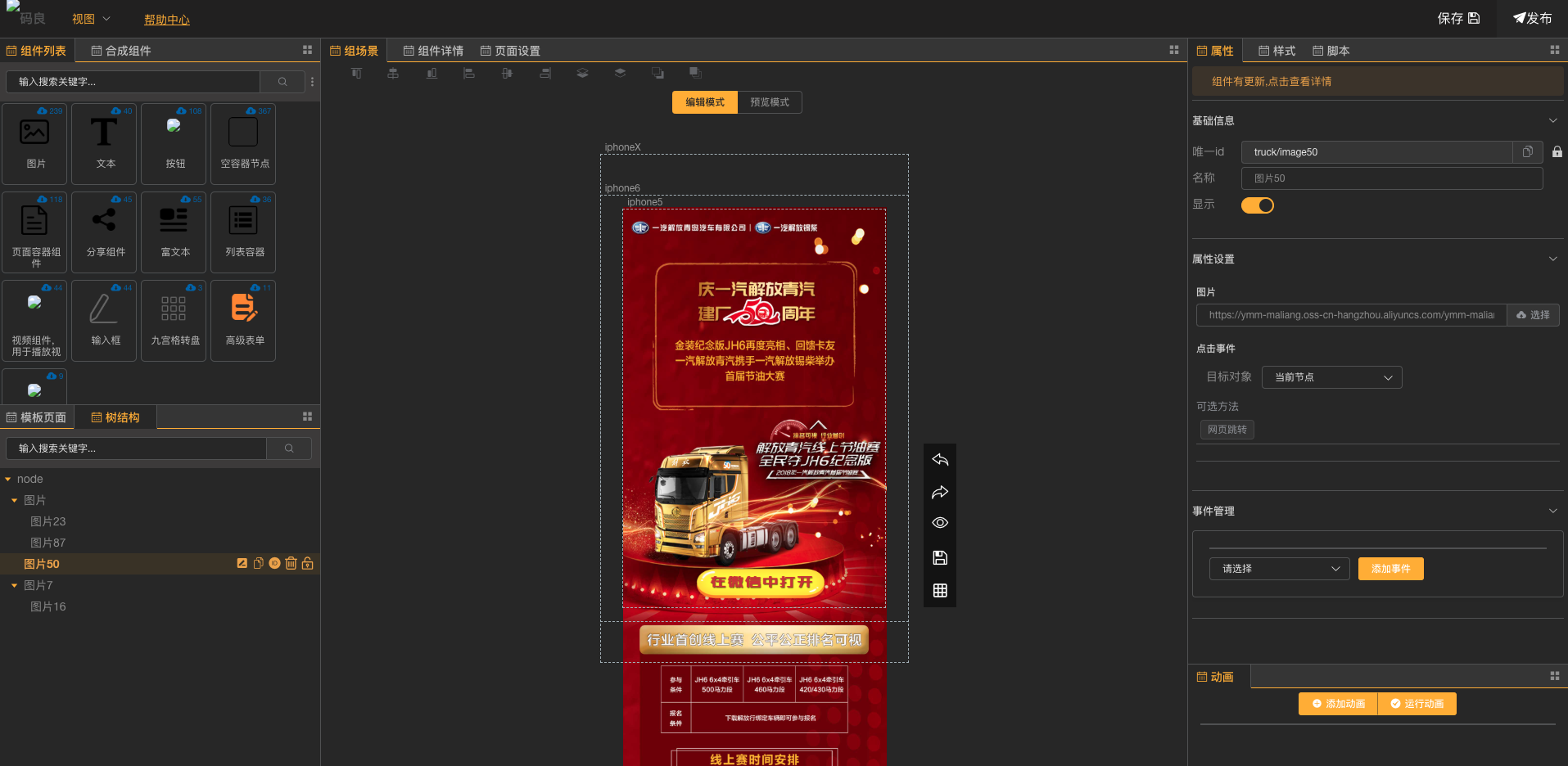Viewport: 1568px width, 766px height.
Task: Click the 发布 publish button
Action: (1532, 19)
